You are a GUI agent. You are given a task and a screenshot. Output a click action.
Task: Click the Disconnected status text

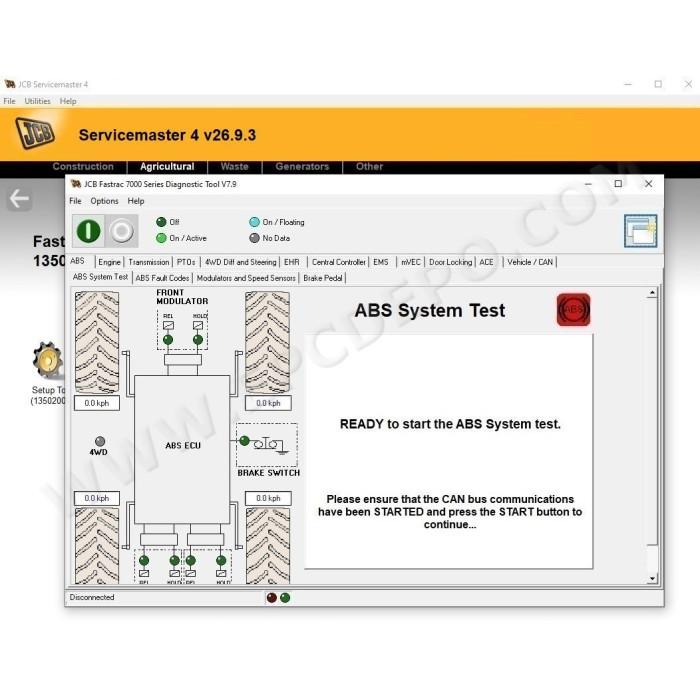pyautogui.click(x=92, y=597)
